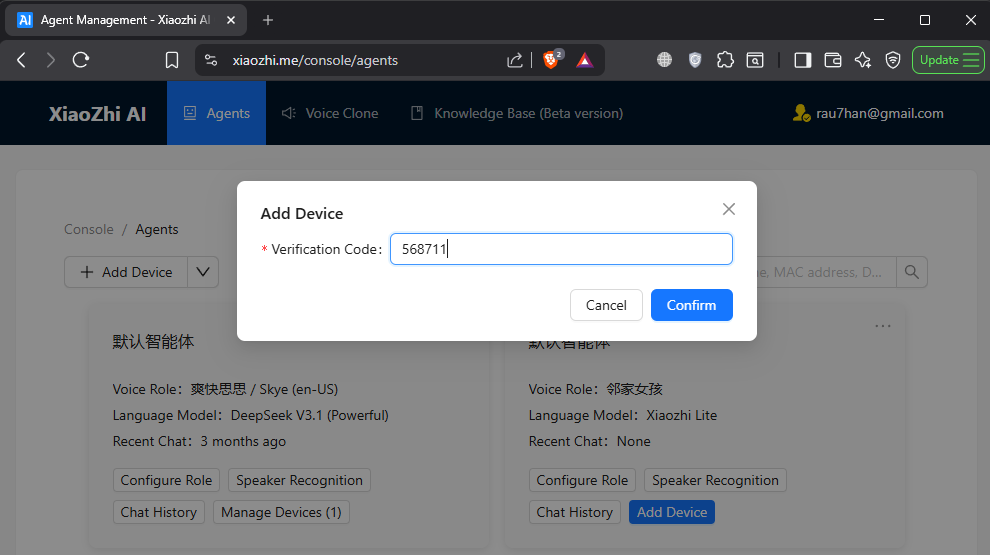
Task: Open Brave Rewards triangle icon
Action: coord(585,60)
